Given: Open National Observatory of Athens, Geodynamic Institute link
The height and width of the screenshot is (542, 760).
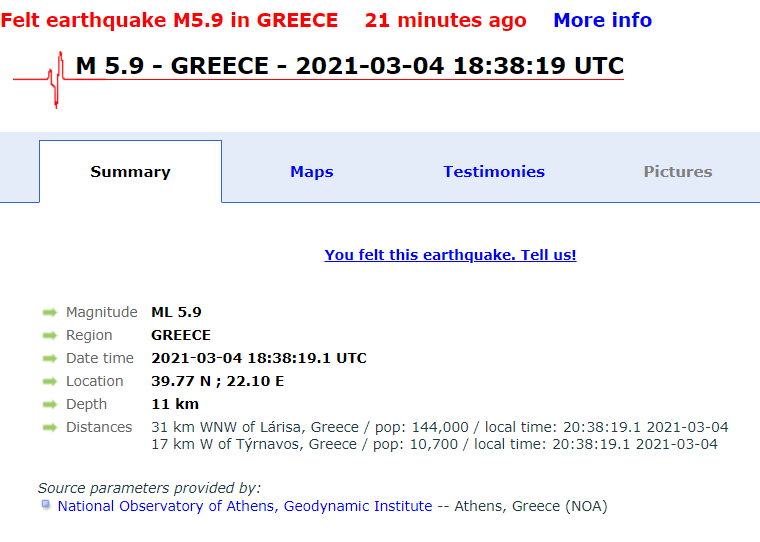Looking at the screenshot, I should pos(245,506).
